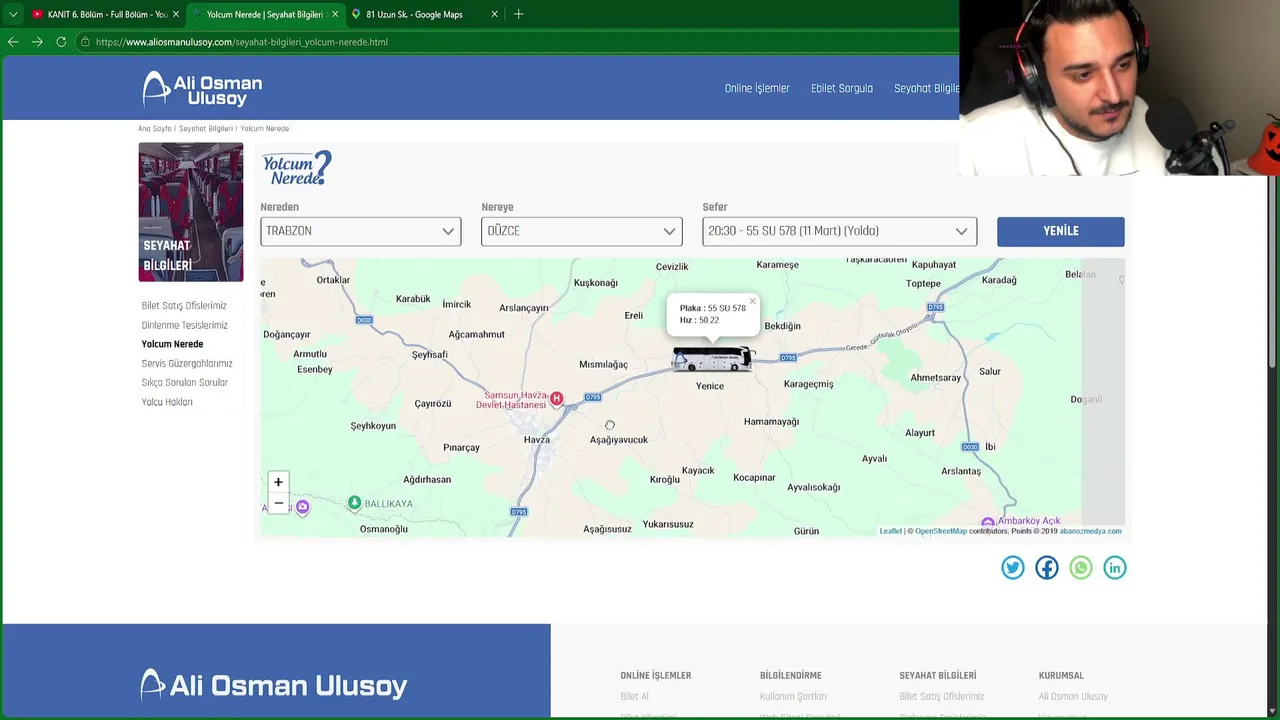Image resolution: width=1280 pixels, height=720 pixels.
Task: Click the BALLIKAYA green map marker
Action: 354,503
